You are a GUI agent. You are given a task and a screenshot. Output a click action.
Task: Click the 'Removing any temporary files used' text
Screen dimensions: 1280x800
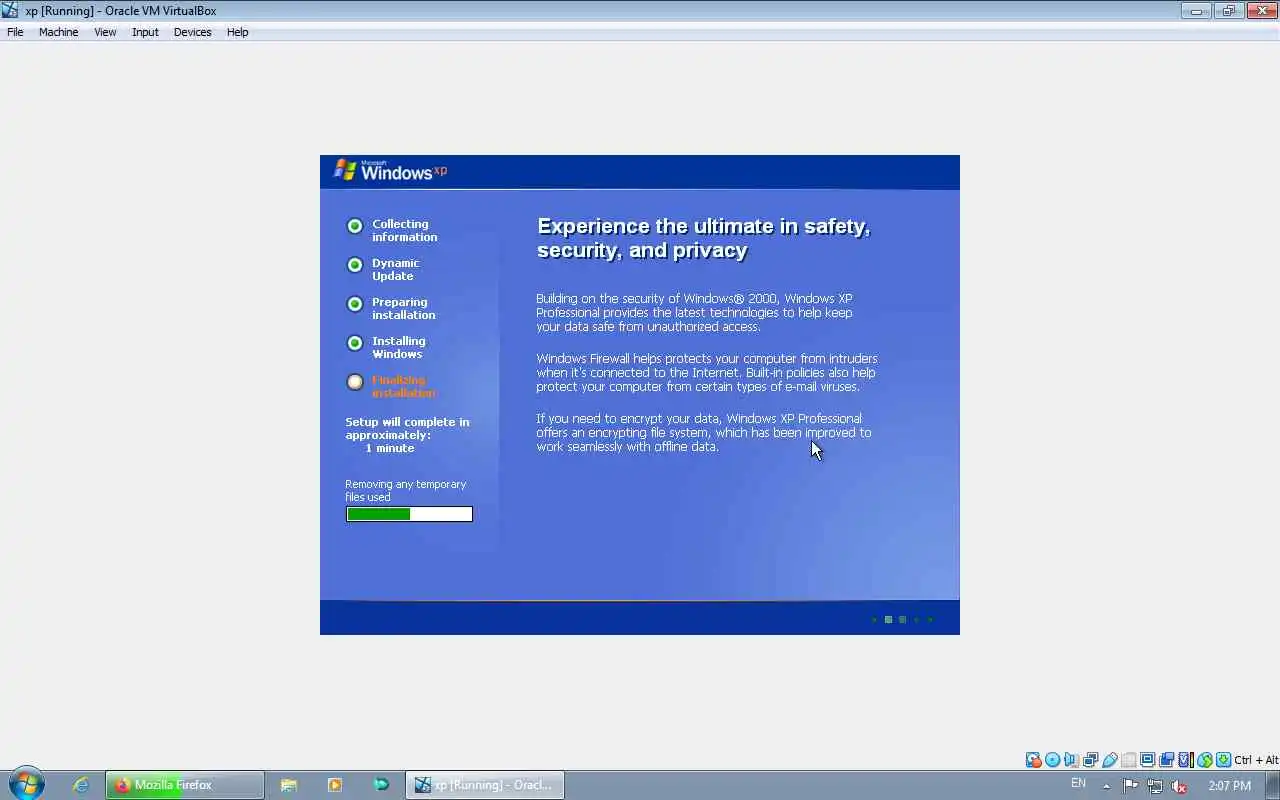[x=406, y=490]
